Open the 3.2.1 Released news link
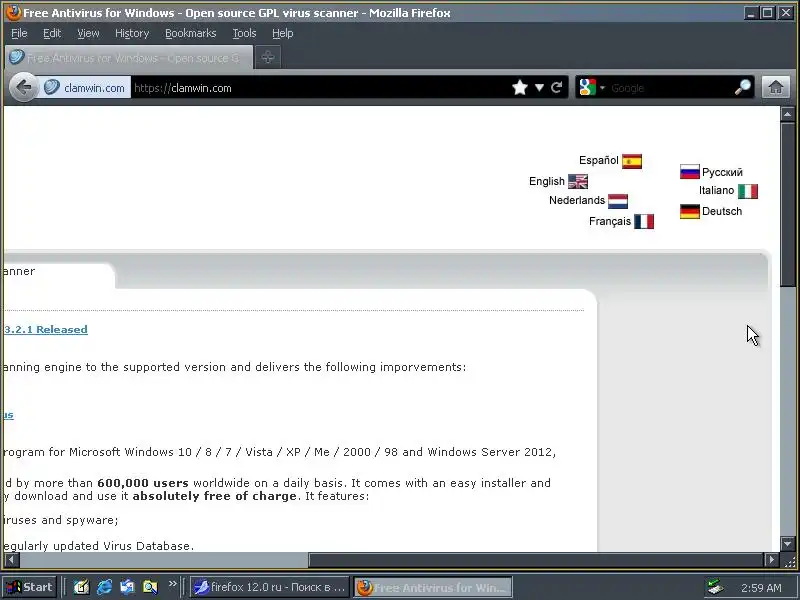The height and width of the screenshot is (600, 800). (46, 330)
